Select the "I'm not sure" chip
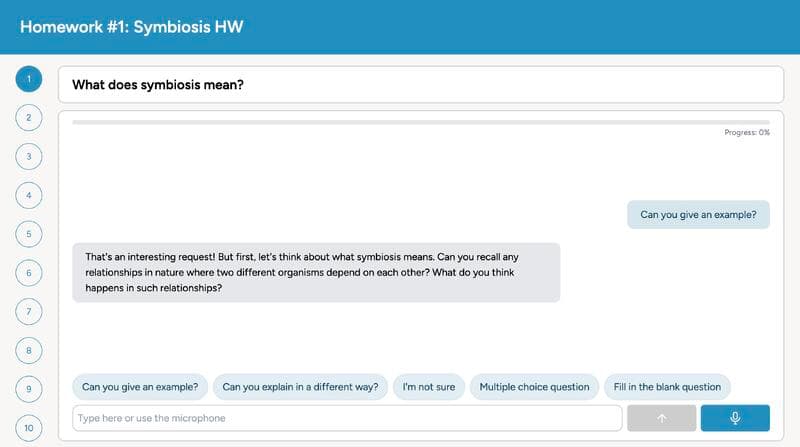 (428, 387)
